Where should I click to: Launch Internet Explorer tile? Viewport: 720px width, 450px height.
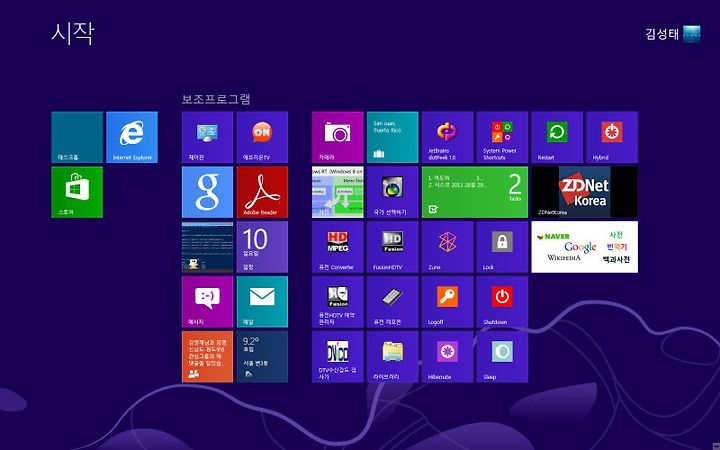pos(132,137)
